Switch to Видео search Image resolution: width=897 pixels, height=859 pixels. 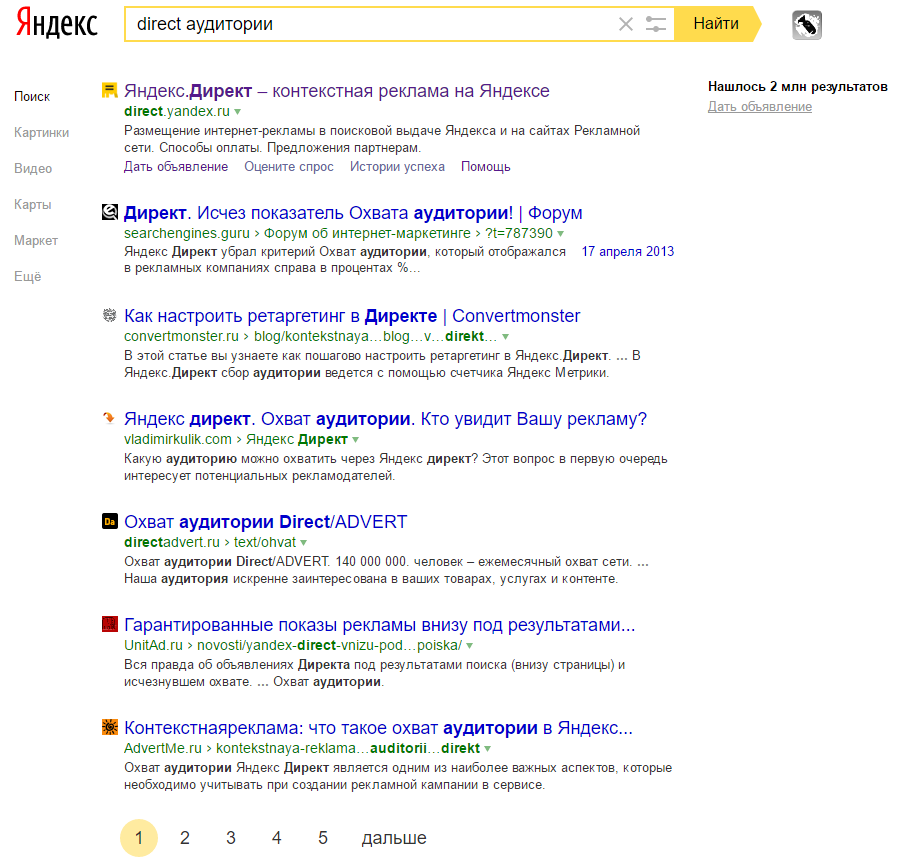point(33,168)
